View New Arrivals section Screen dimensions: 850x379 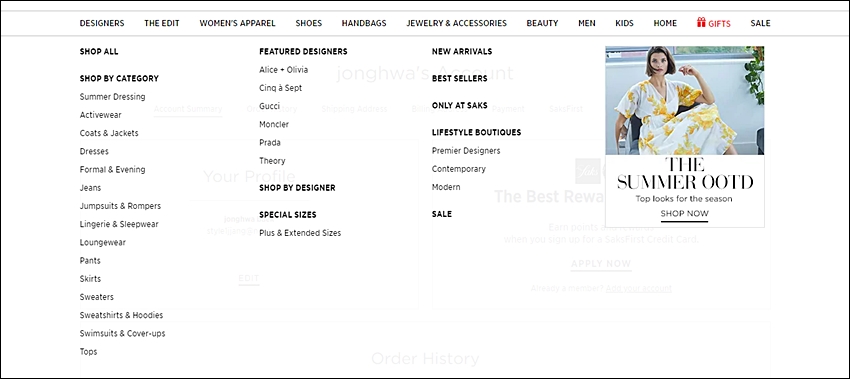point(462,52)
